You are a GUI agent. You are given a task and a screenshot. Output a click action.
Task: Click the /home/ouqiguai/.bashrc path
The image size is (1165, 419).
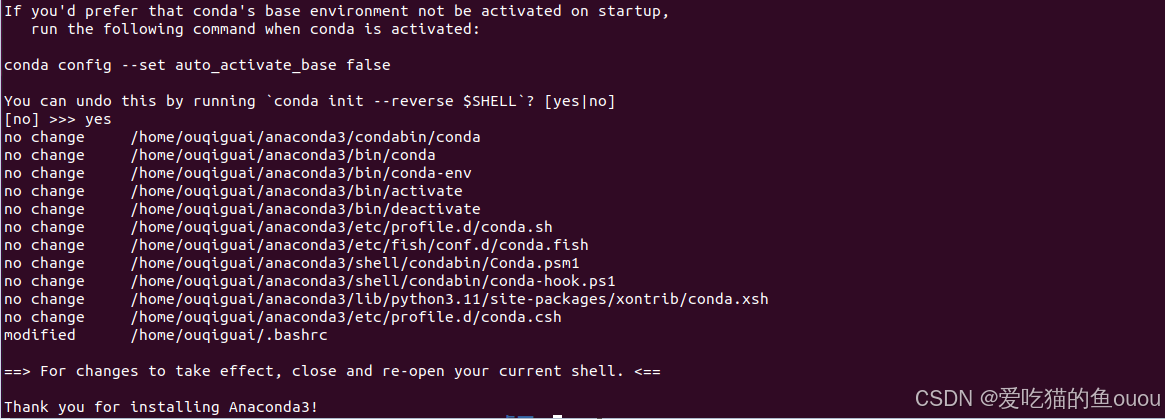click(x=229, y=335)
